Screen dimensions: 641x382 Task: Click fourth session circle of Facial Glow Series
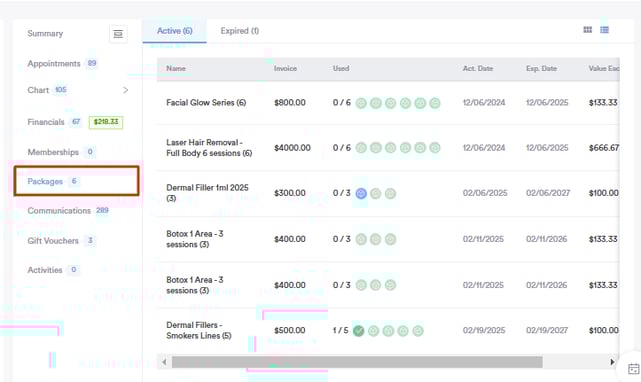tap(405, 103)
